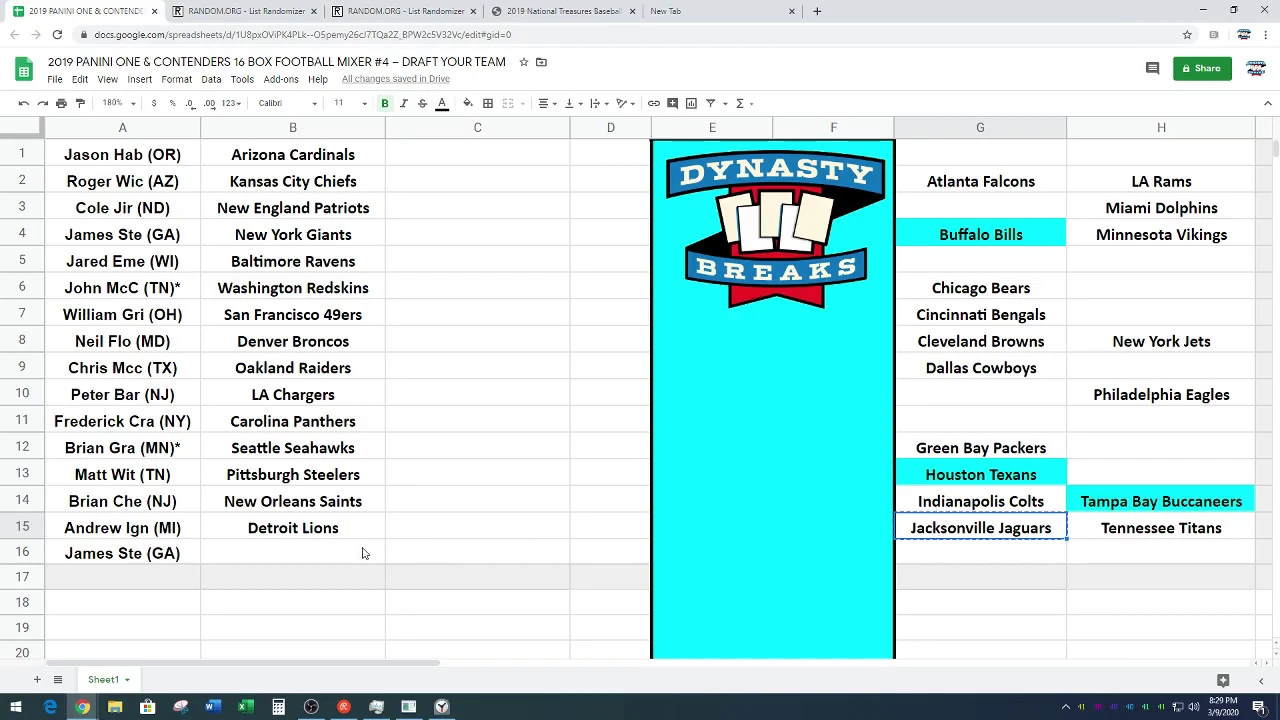This screenshot has height=720, width=1280.
Task: Open a new browser tab
Action: point(817,11)
